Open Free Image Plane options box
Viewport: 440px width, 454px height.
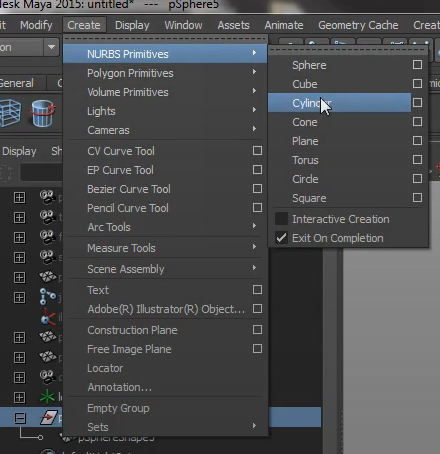point(257,349)
